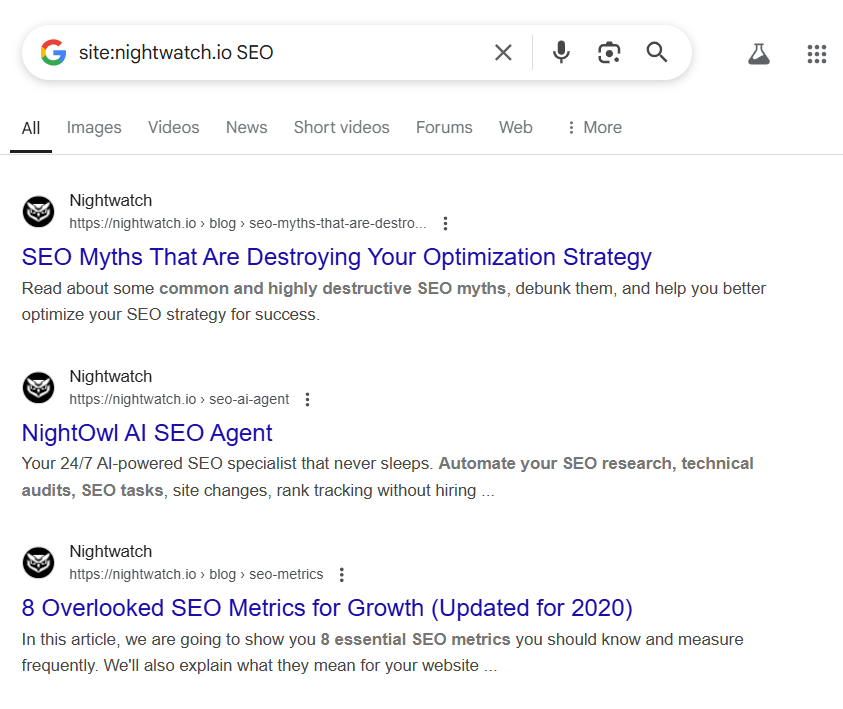Clear the search query with the X
The width and height of the screenshot is (843, 709).
(x=503, y=52)
